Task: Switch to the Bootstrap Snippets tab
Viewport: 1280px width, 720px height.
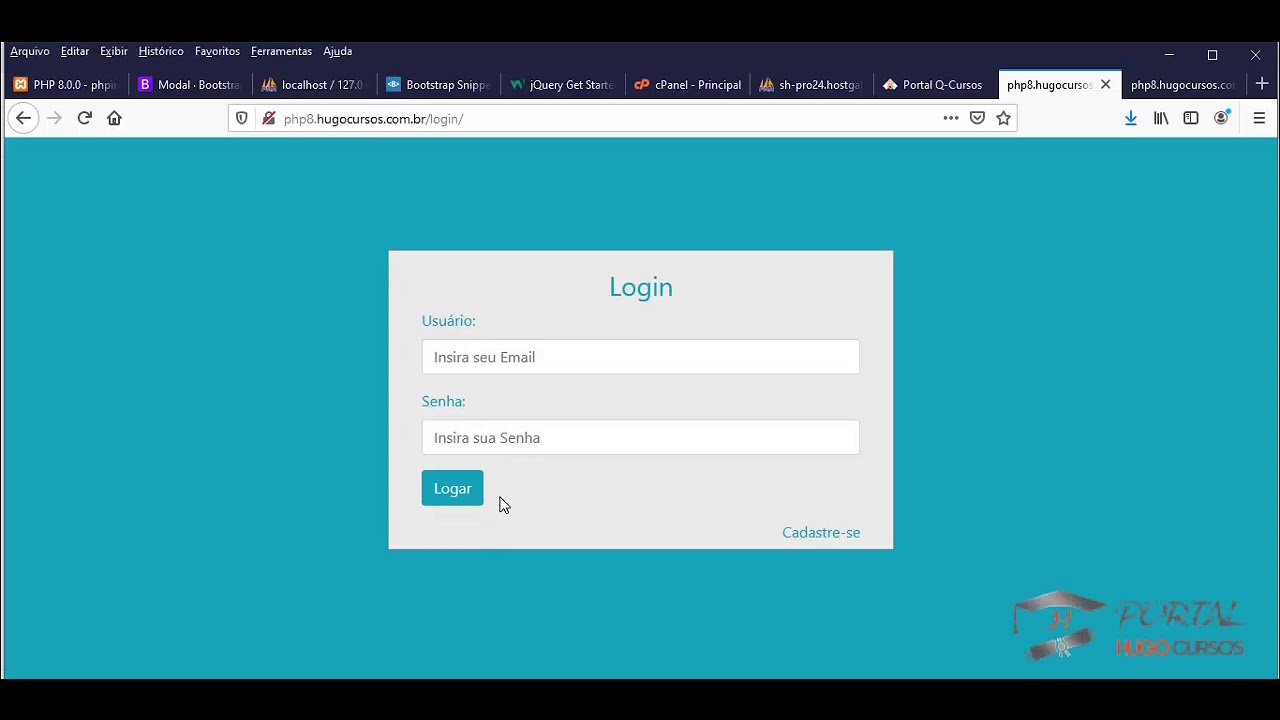Action: pyautogui.click(x=438, y=85)
